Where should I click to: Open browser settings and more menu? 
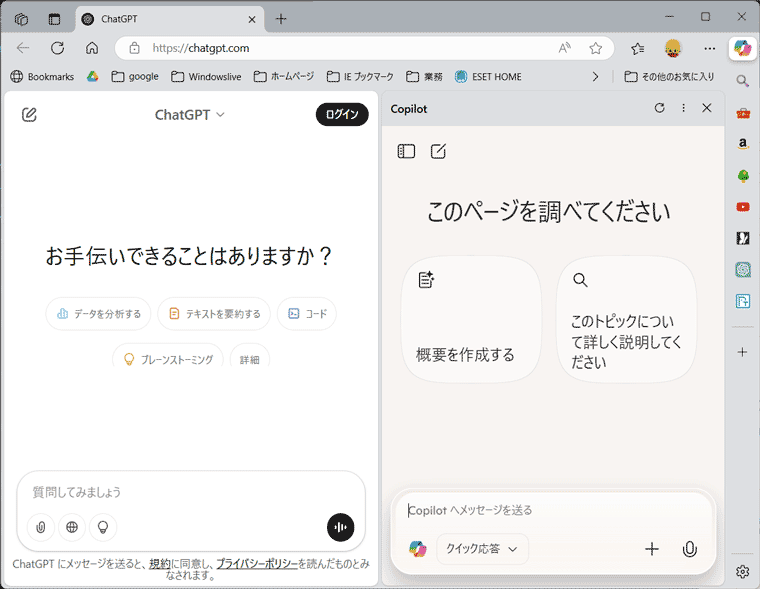point(710,48)
